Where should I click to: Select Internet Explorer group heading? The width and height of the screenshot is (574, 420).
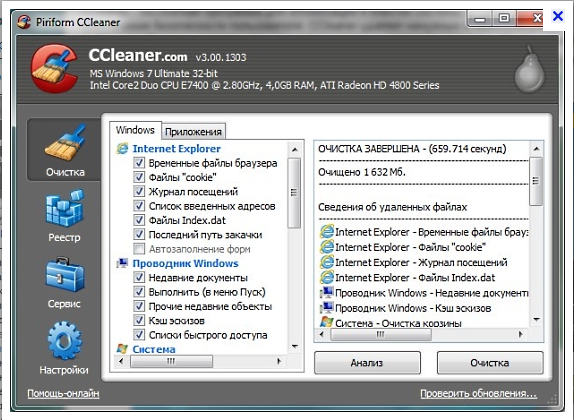pyautogui.click(x=176, y=149)
